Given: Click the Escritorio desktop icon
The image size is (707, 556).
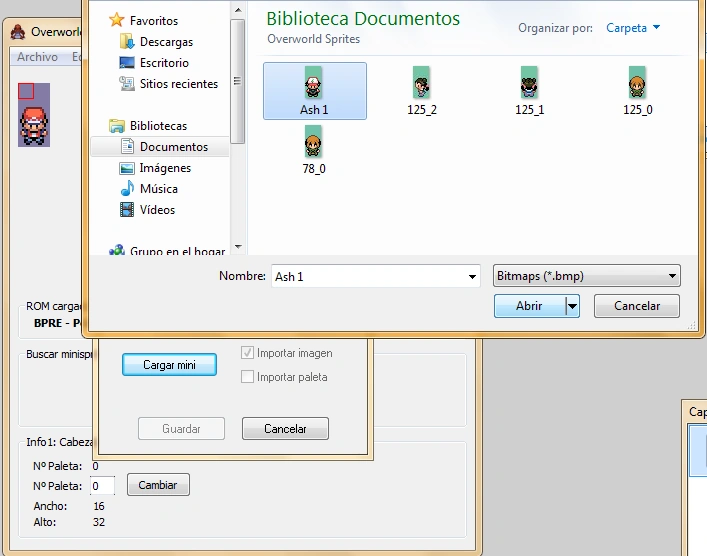Looking at the screenshot, I should [127, 62].
